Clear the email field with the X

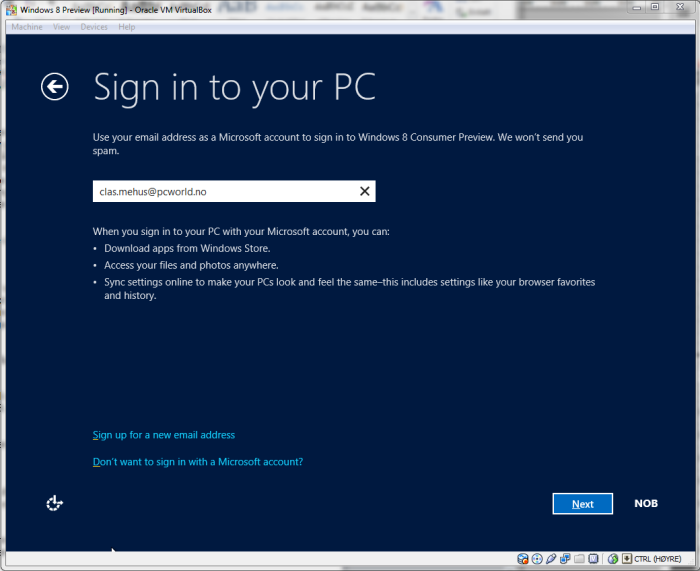[x=365, y=191]
